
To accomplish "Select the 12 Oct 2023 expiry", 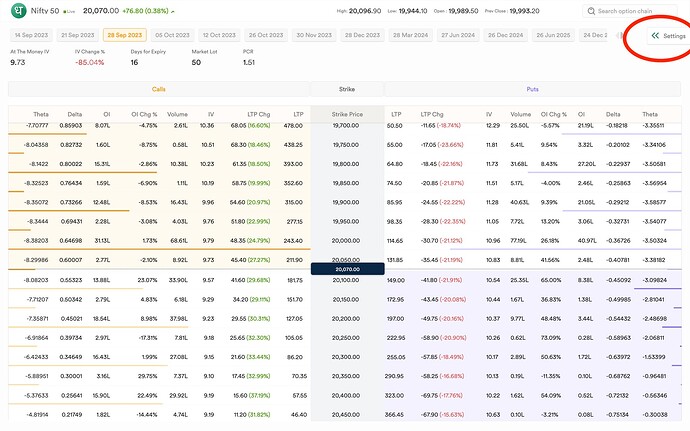I will pos(219,35).
